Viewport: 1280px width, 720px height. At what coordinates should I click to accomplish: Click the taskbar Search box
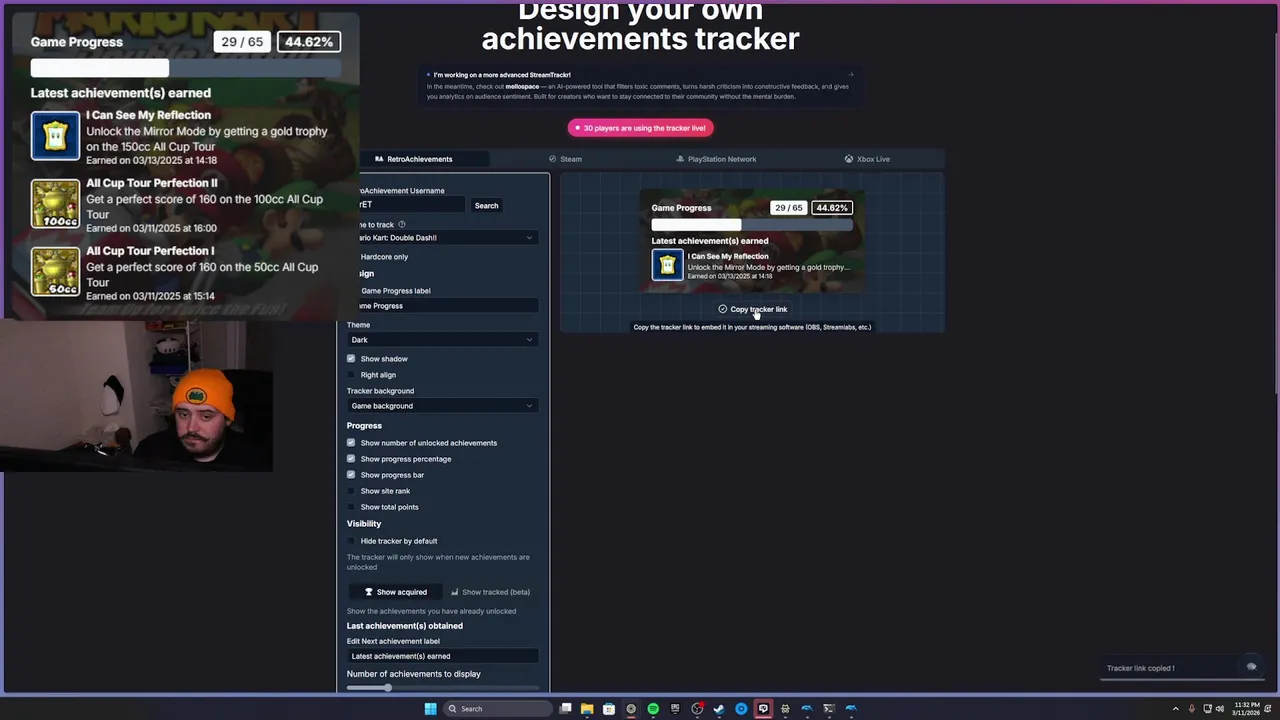[496, 709]
